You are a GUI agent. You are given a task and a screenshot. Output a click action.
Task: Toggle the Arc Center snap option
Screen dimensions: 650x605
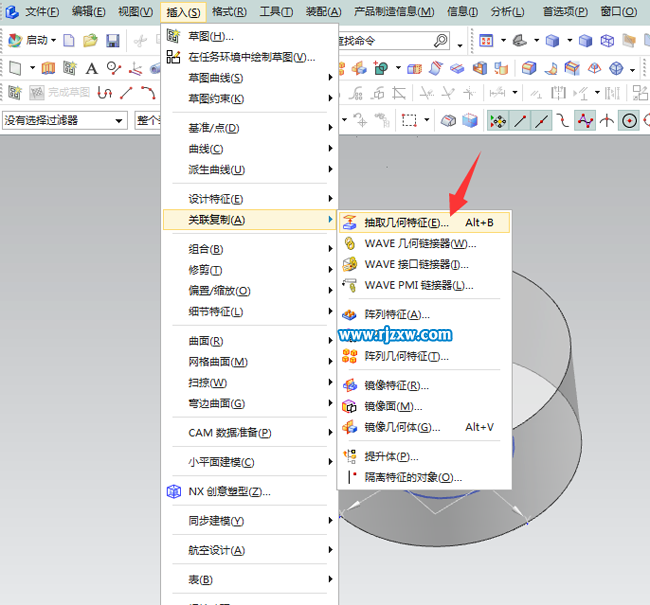pyautogui.click(x=629, y=121)
